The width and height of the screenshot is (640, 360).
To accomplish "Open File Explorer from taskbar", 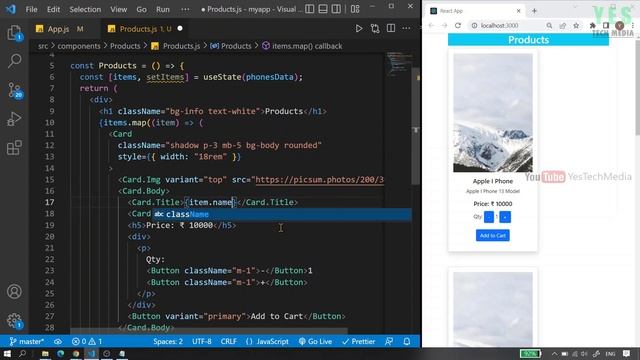I will point(45,353).
